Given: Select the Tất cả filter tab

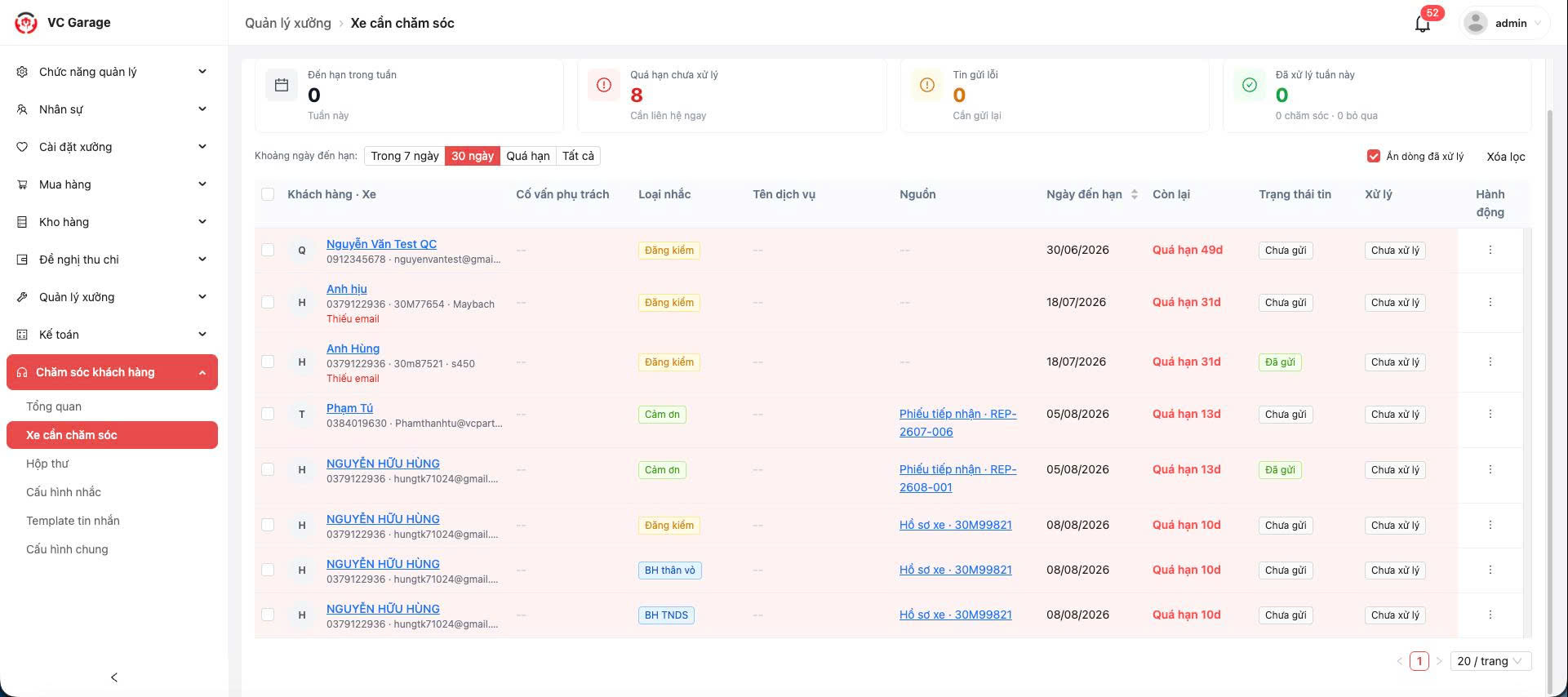Looking at the screenshot, I should pyautogui.click(x=578, y=156).
